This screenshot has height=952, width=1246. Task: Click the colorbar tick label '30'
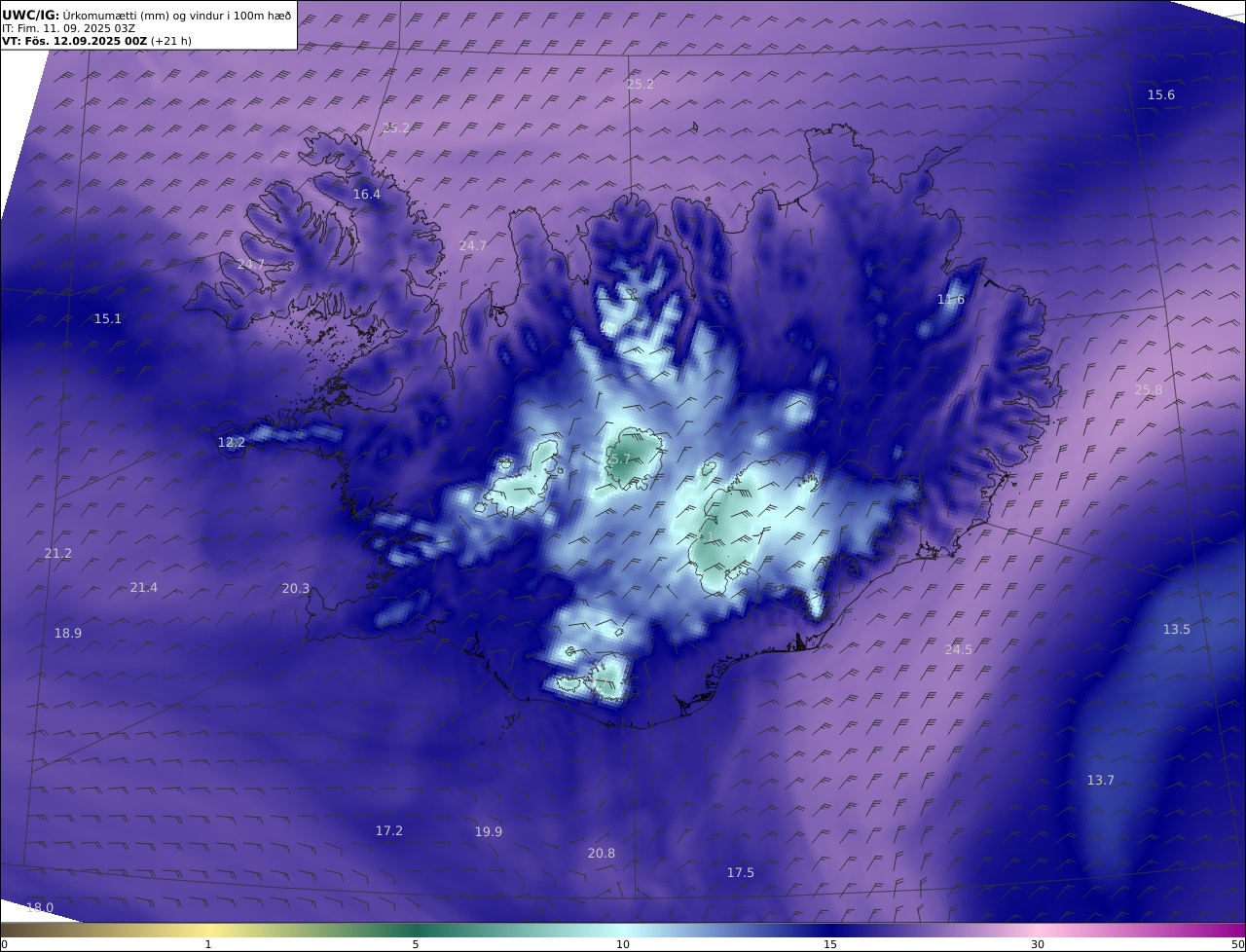(1038, 944)
